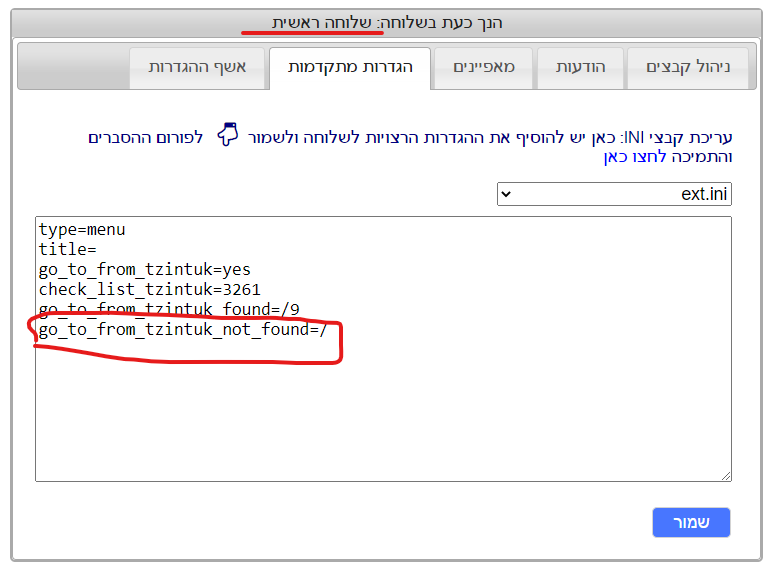Expand the ext.ini file dropdown
Viewport: 766px width, 568px height.
(614, 194)
